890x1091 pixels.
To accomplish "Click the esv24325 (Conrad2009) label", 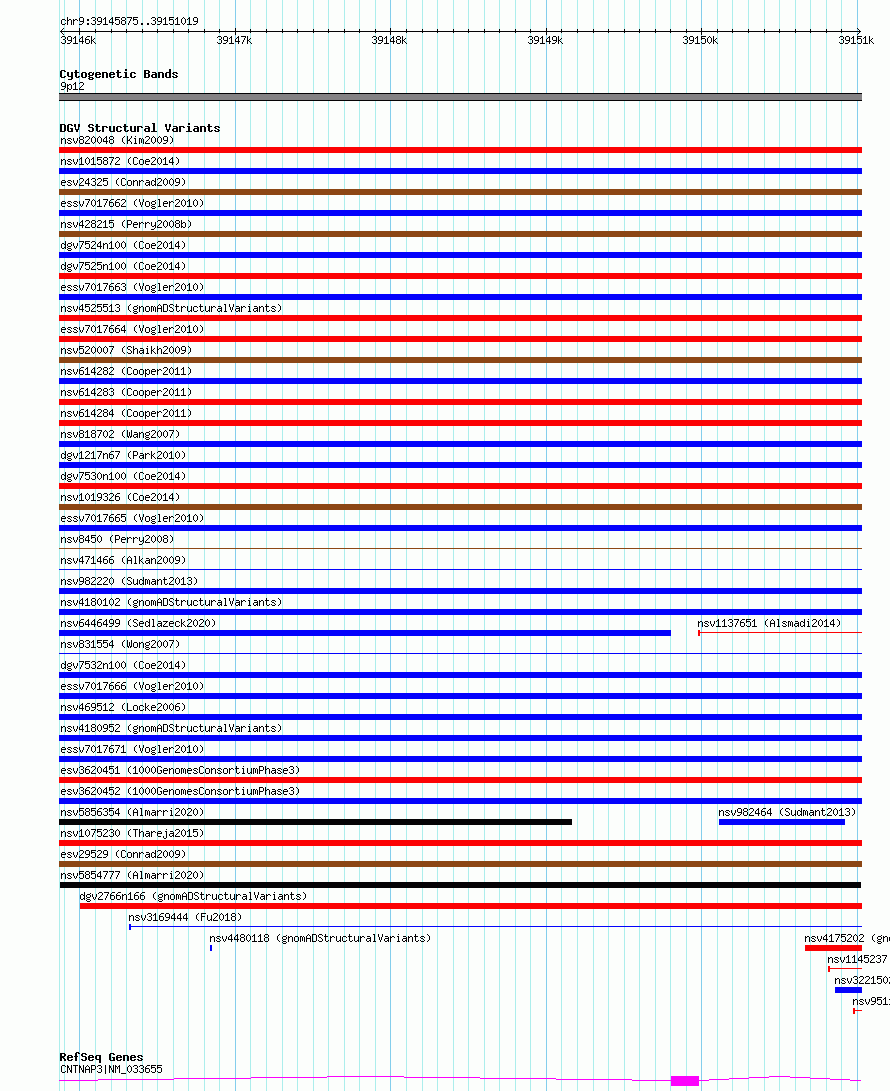I will coord(123,182).
